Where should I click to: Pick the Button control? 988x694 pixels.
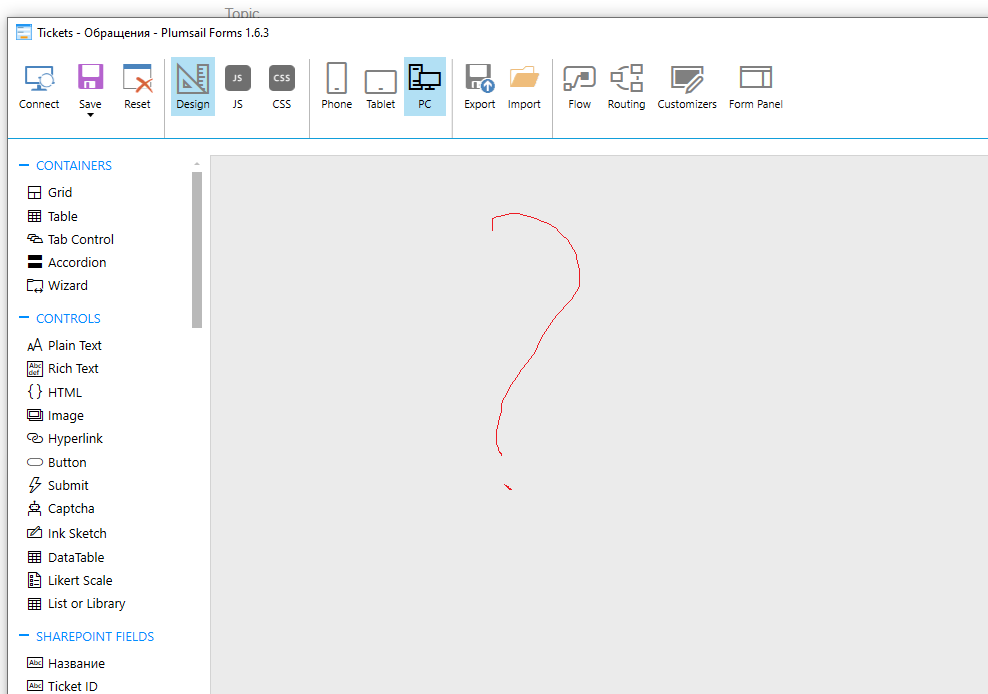click(57, 462)
